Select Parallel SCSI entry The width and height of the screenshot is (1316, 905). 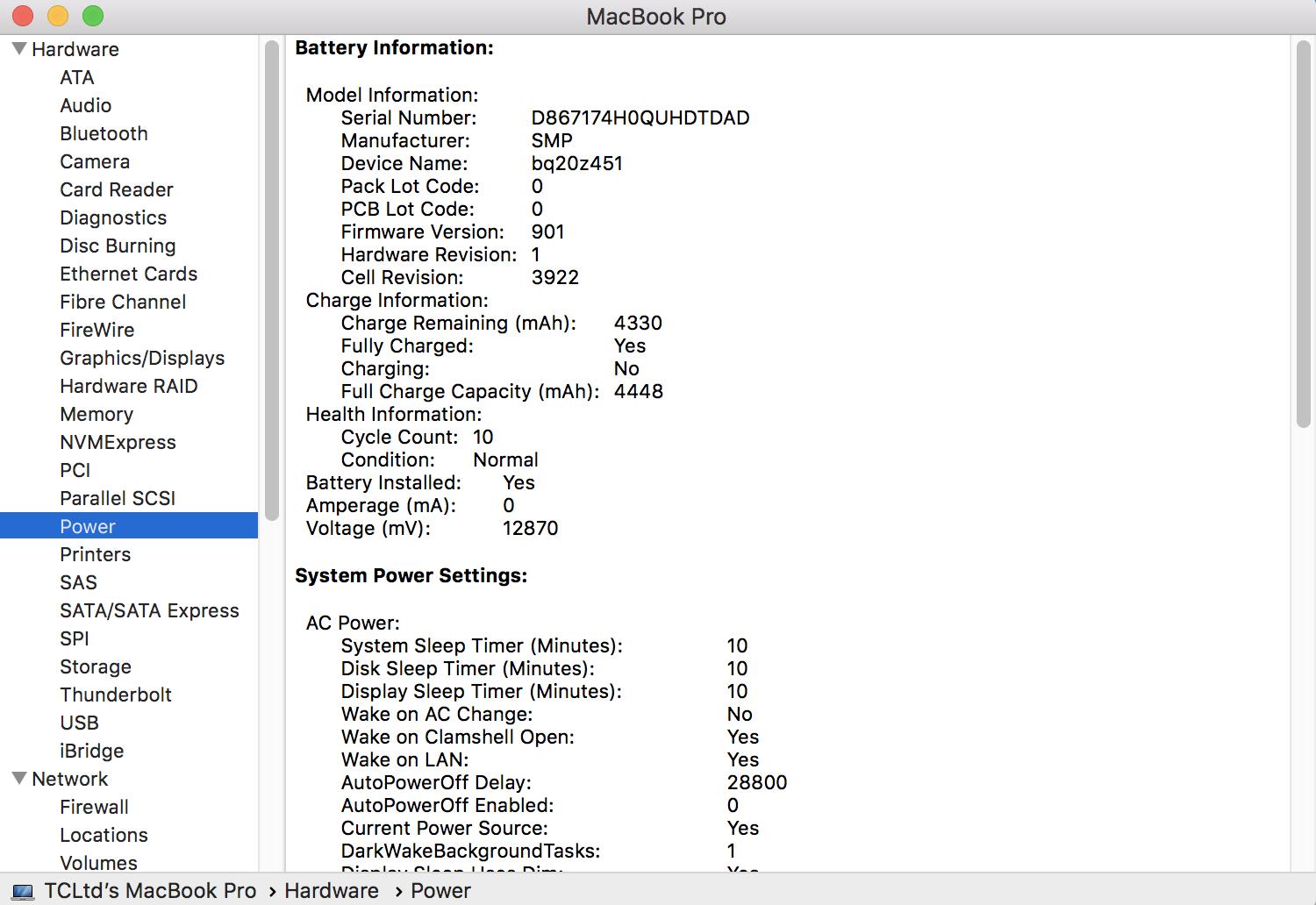(x=118, y=498)
